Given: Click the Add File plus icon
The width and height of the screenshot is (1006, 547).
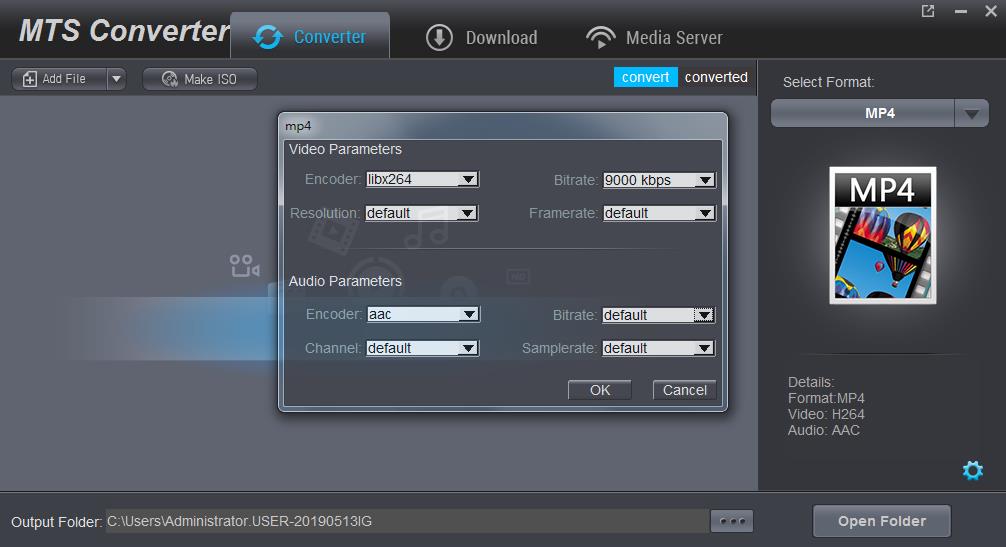Looking at the screenshot, I should click(x=30, y=79).
